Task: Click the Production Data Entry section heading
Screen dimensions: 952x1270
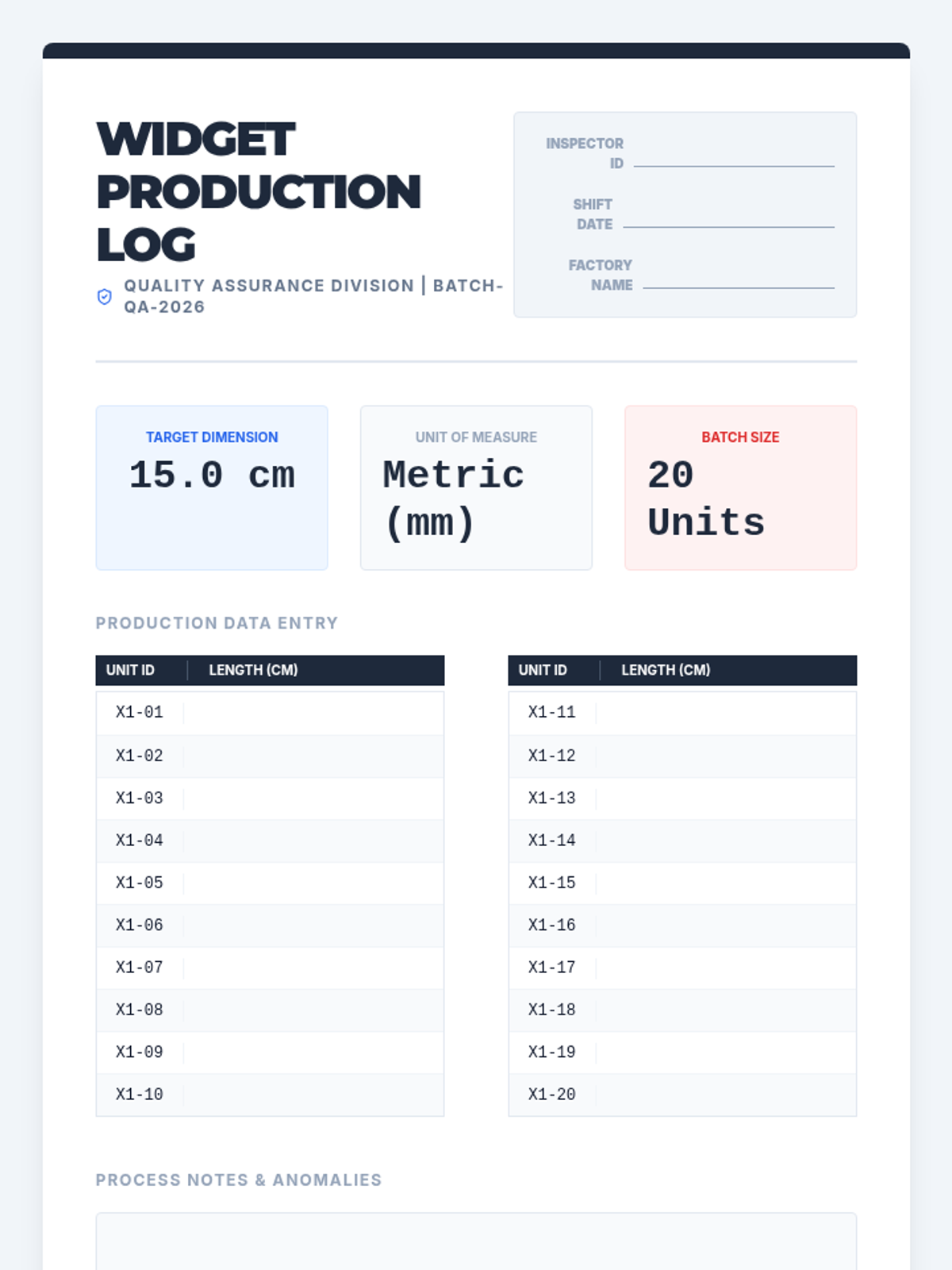Action: (x=217, y=623)
